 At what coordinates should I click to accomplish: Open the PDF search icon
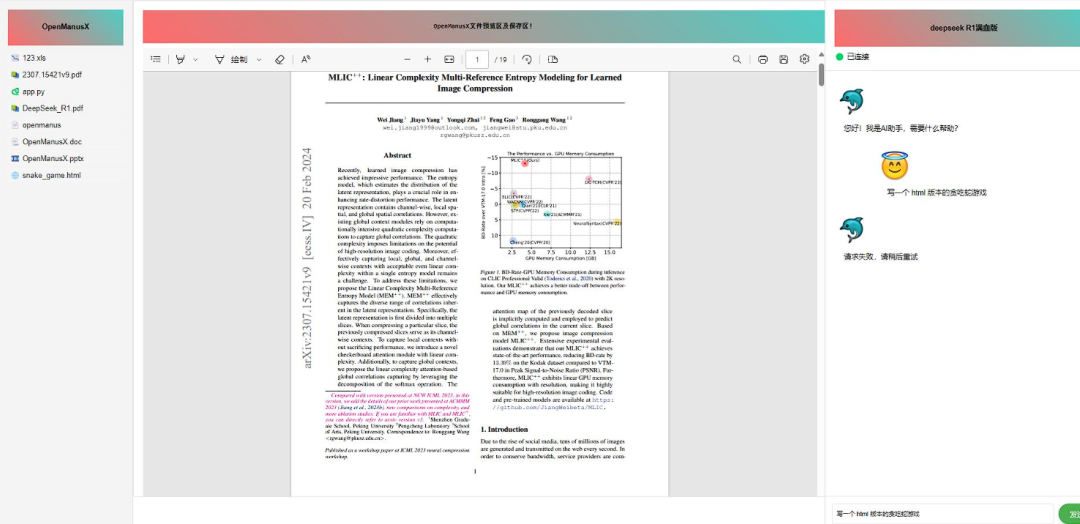coord(737,60)
